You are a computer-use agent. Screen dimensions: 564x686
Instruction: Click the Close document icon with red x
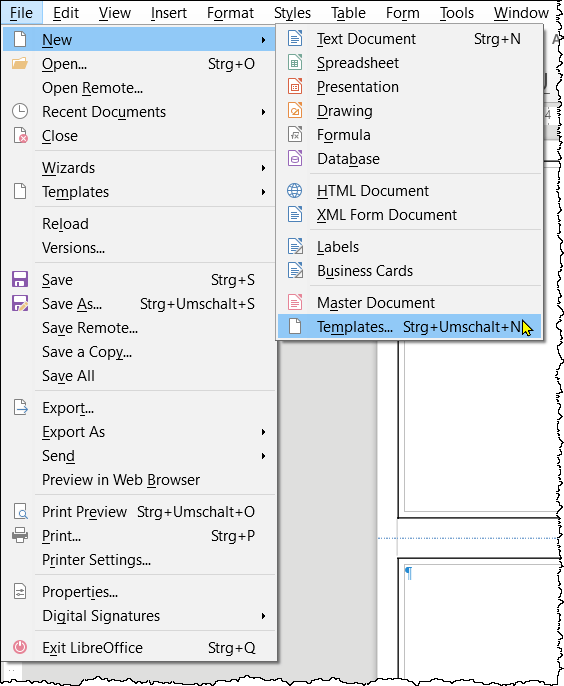20,136
